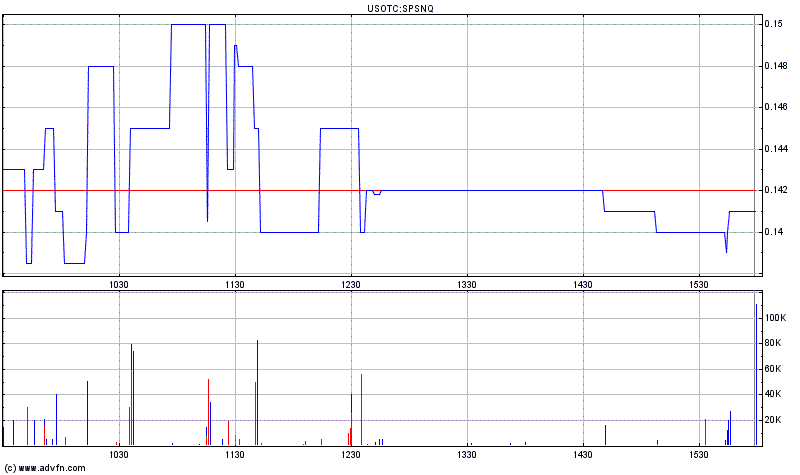
Task: Click the 1030 time label under volume chart
Action: tap(119, 455)
